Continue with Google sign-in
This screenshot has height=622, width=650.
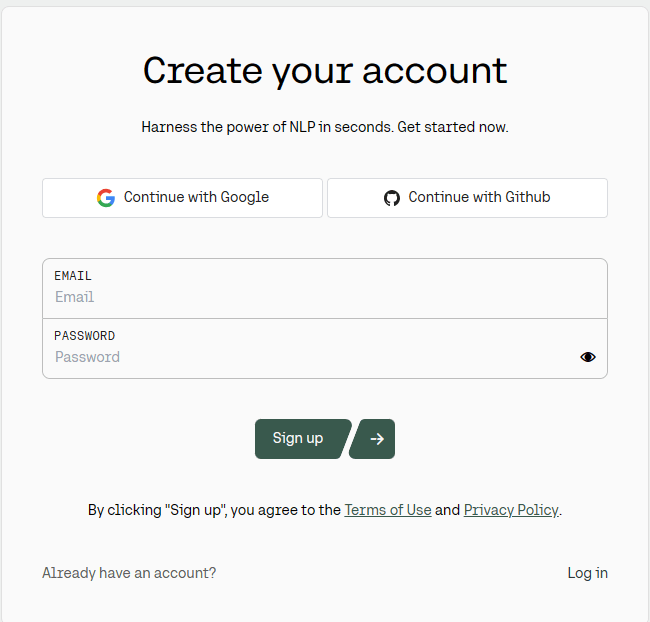pos(182,198)
